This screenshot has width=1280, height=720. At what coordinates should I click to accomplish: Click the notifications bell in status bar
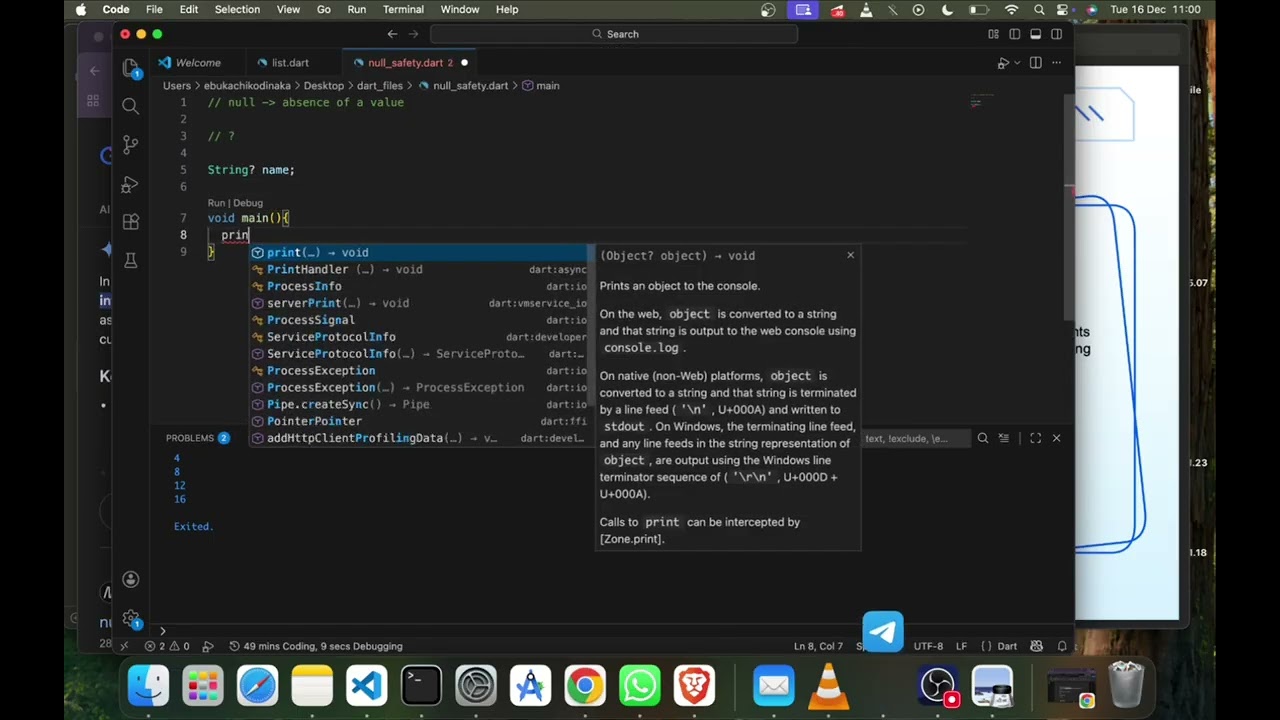pyautogui.click(x=1062, y=646)
